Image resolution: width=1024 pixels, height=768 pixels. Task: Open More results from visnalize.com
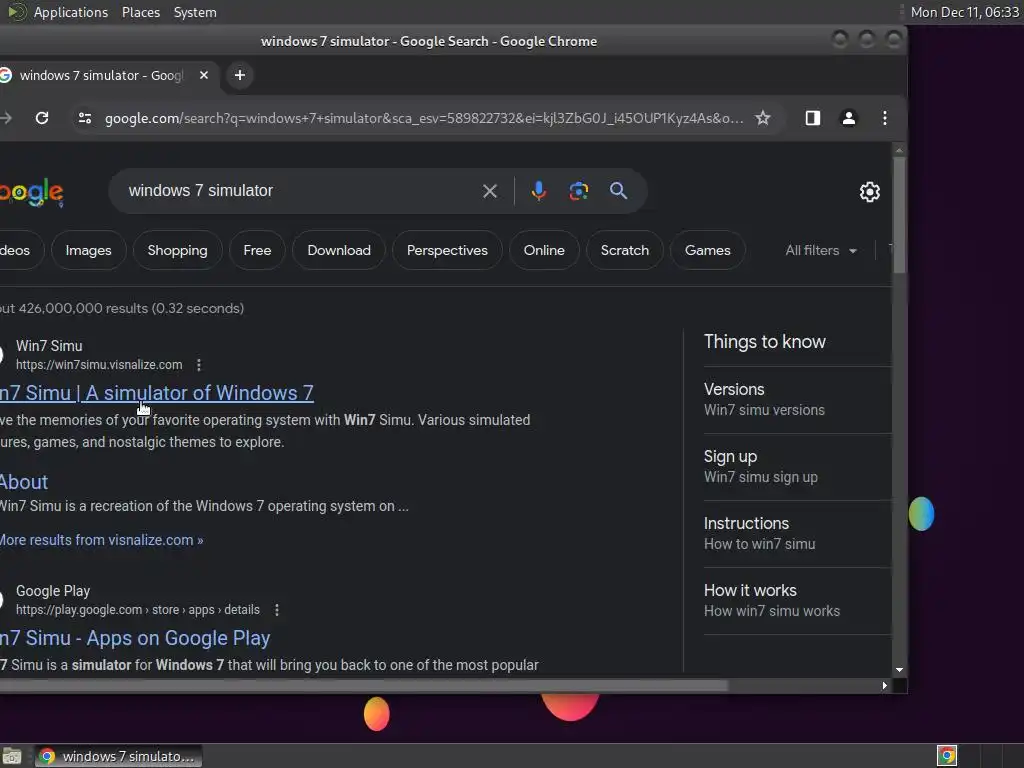(101, 540)
